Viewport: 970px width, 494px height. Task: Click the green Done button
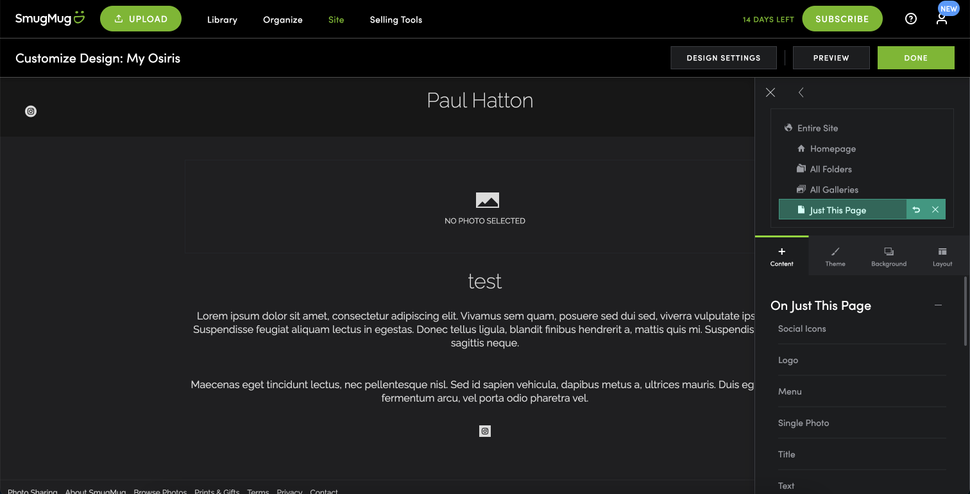point(916,57)
